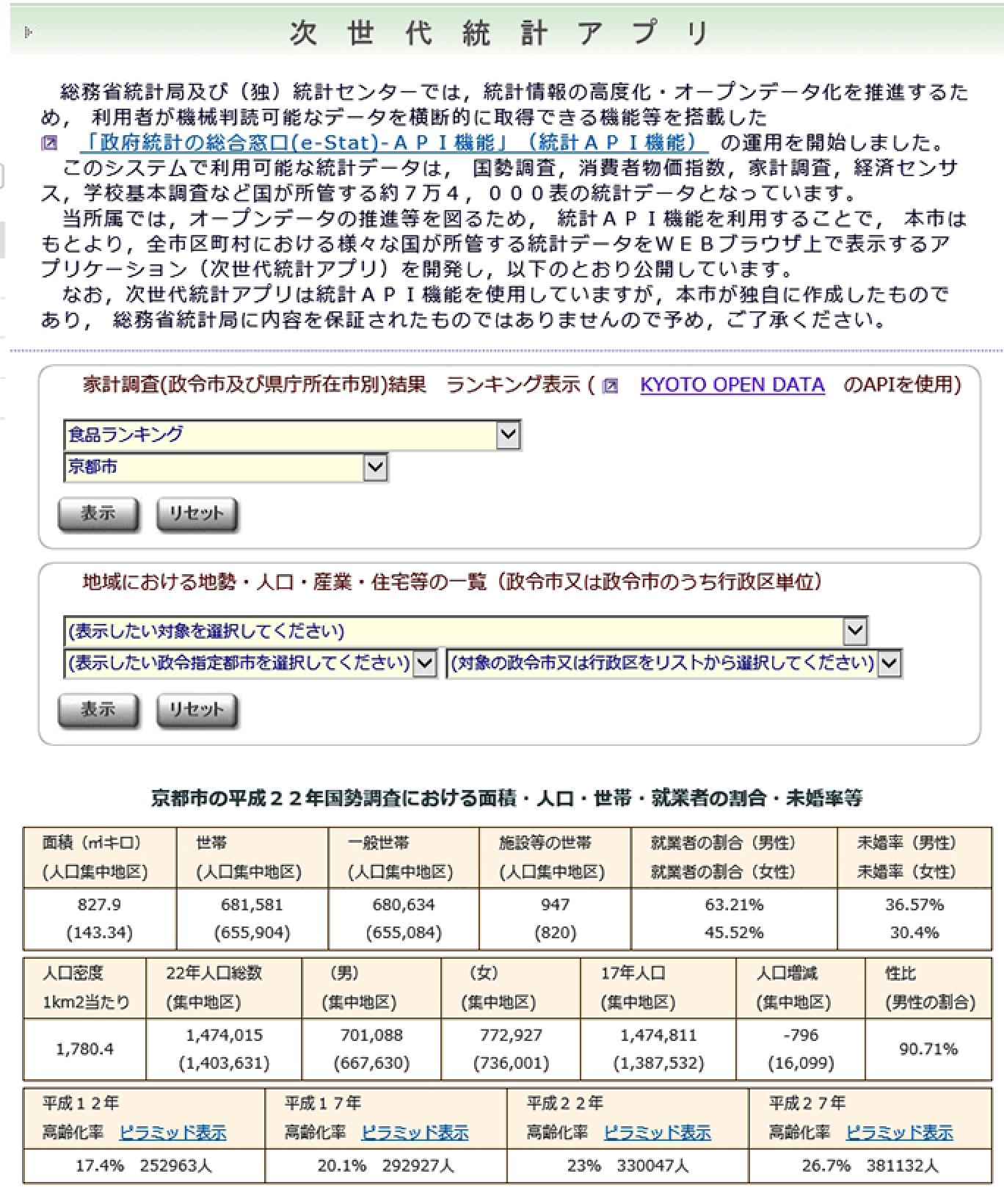1004x1204 pixels.
Task: Click the small arrow icon beside page title
Action: [28, 32]
